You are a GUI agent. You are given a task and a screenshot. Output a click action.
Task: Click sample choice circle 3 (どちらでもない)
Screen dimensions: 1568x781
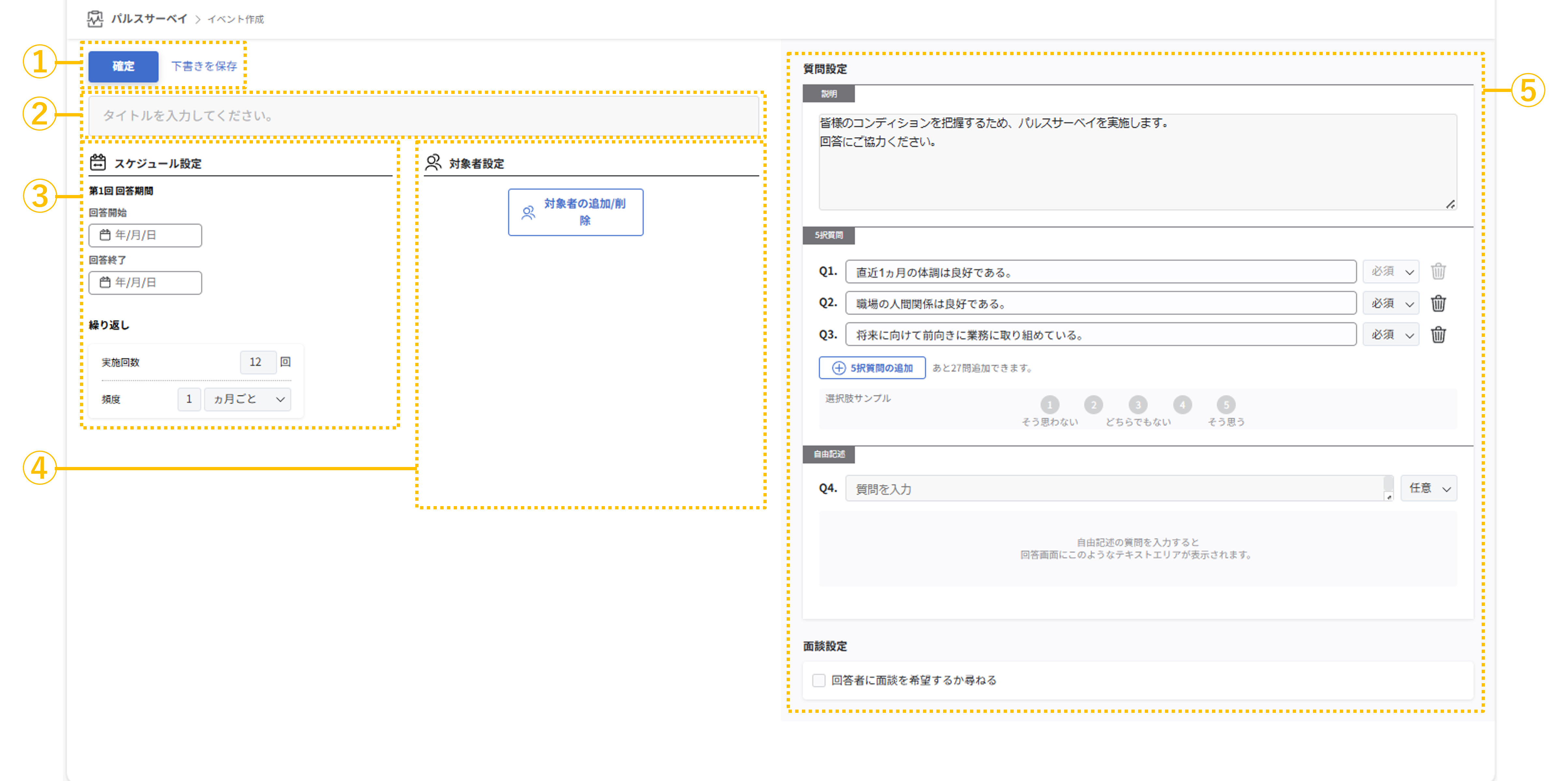[1138, 405]
